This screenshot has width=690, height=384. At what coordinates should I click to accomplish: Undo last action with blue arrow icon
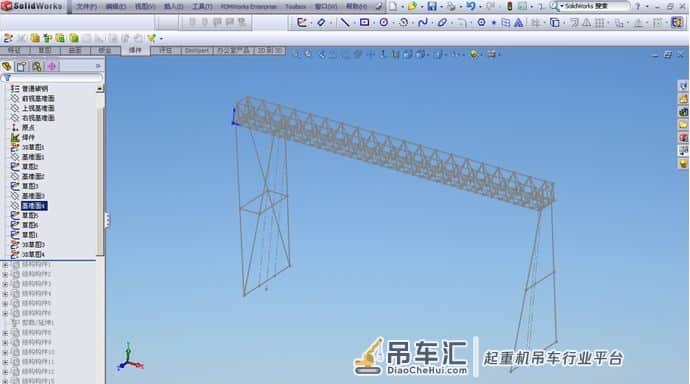tap(471, 6)
